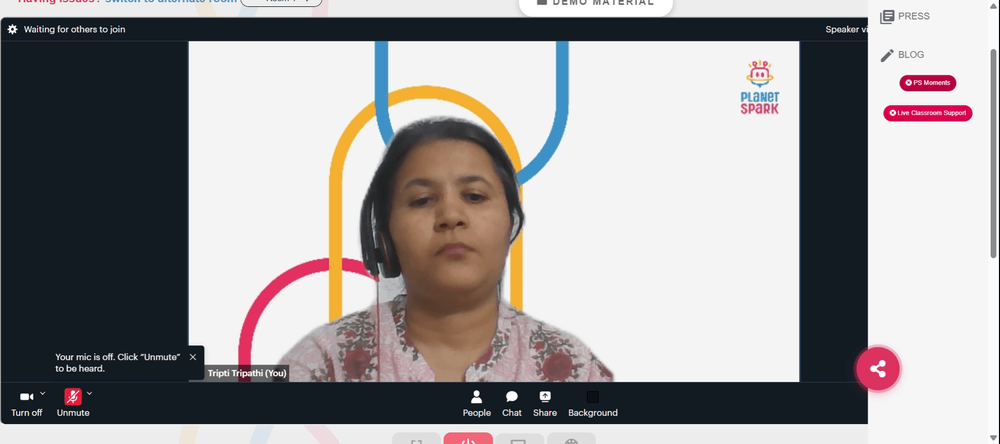The width and height of the screenshot is (1000, 444).
Task: Open the Chat panel
Action: coord(511,404)
